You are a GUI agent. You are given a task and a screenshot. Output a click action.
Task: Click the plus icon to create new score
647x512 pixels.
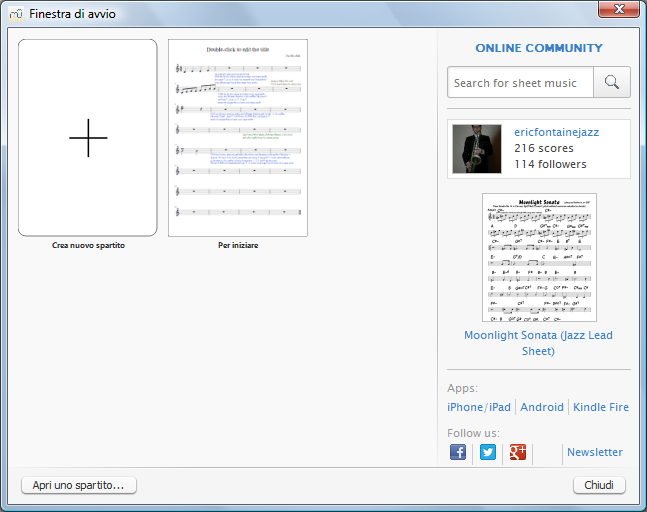[88, 138]
